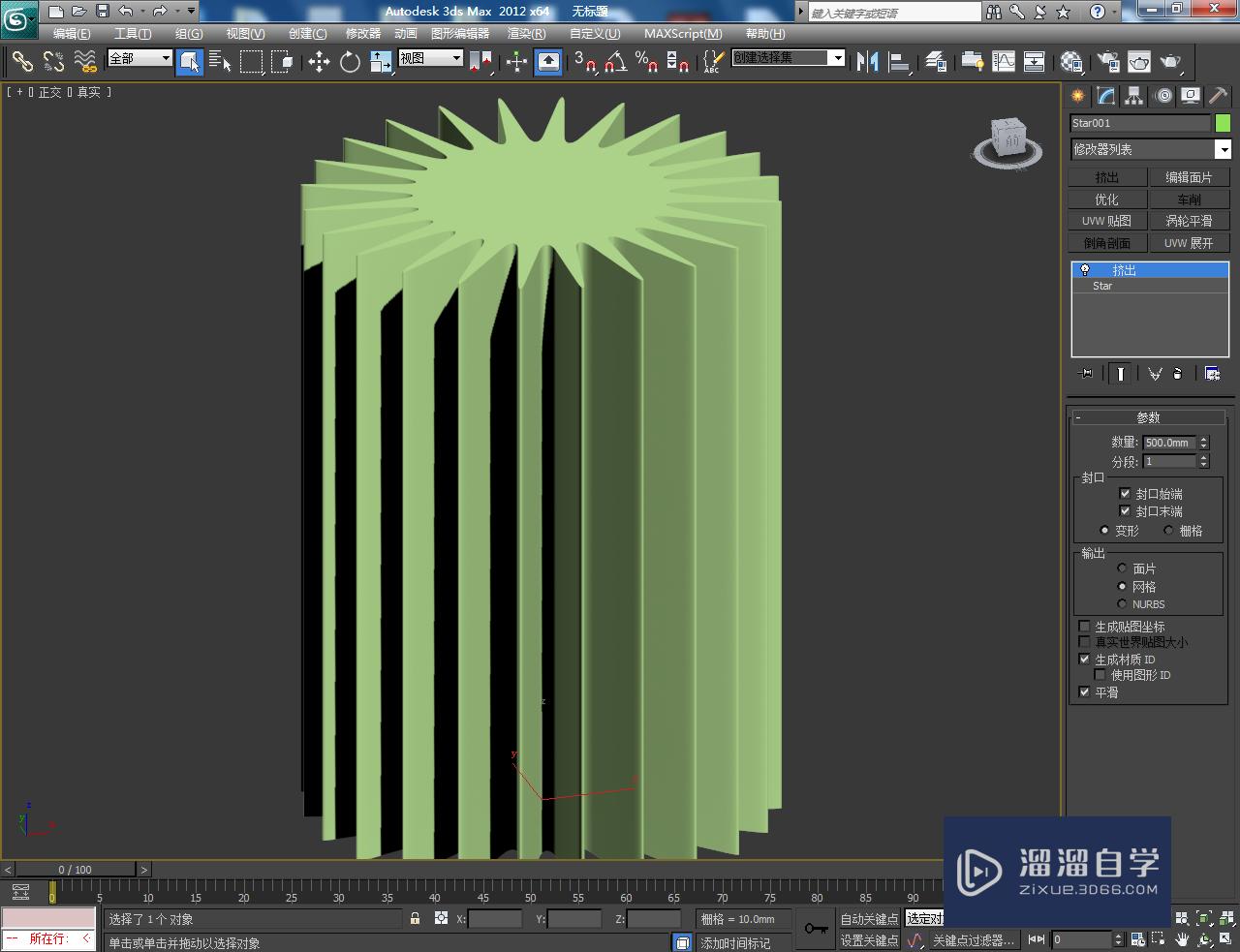Open the Material Editor icon
This screenshot has width=1240, height=952.
tap(1070, 62)
